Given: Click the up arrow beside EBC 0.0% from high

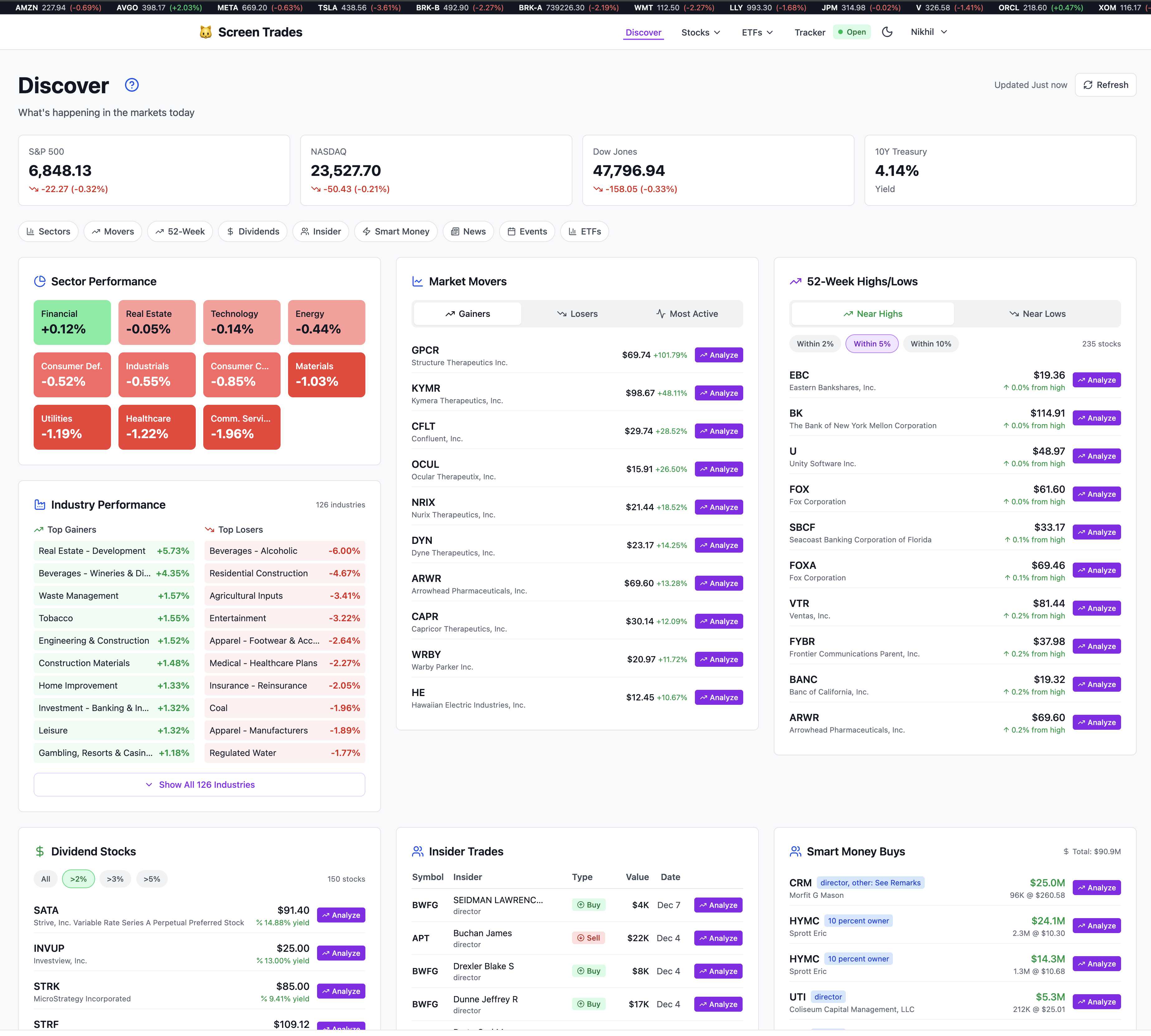Looking at the screenshot, I should 1006,388.
